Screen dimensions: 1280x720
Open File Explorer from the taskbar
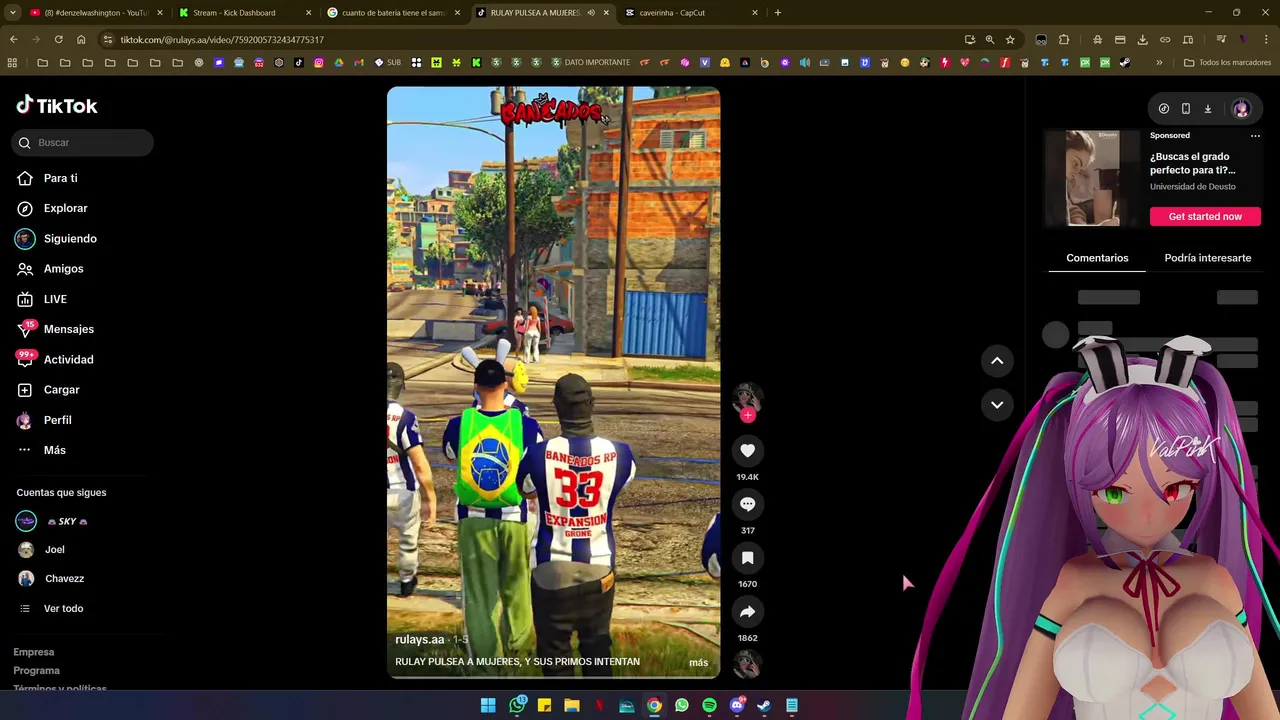pos(572,706)
